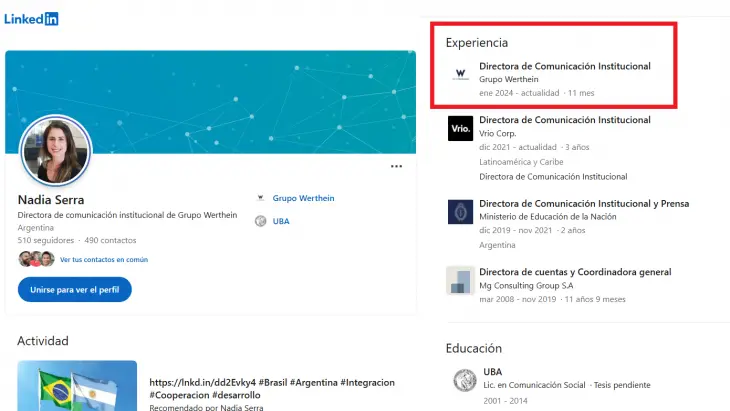Click the UBA seal logo under Educación

pos(465,380)
